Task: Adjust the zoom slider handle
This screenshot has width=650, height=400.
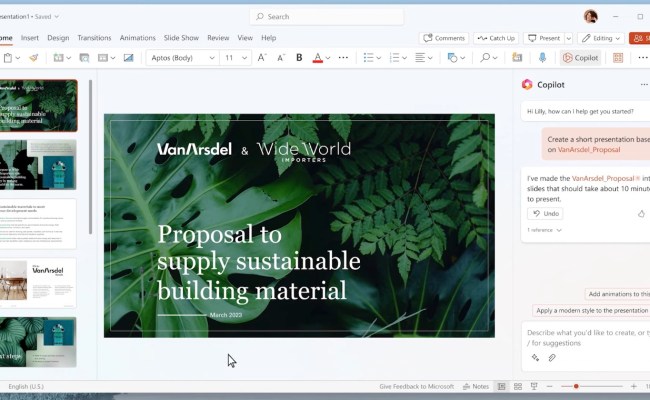Action: click(576, 386)
